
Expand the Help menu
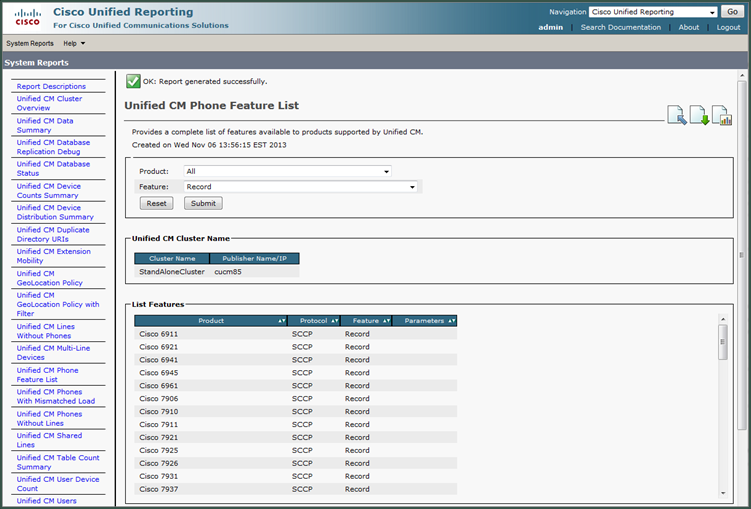74,43
